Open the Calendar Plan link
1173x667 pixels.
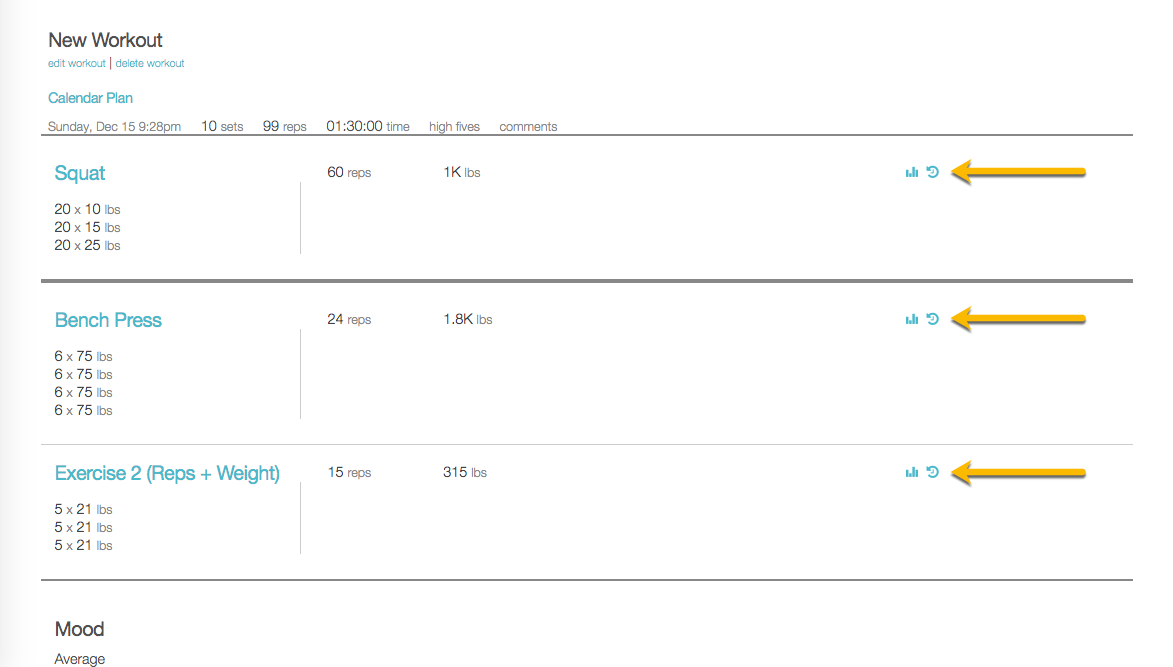tap(90, 98)
